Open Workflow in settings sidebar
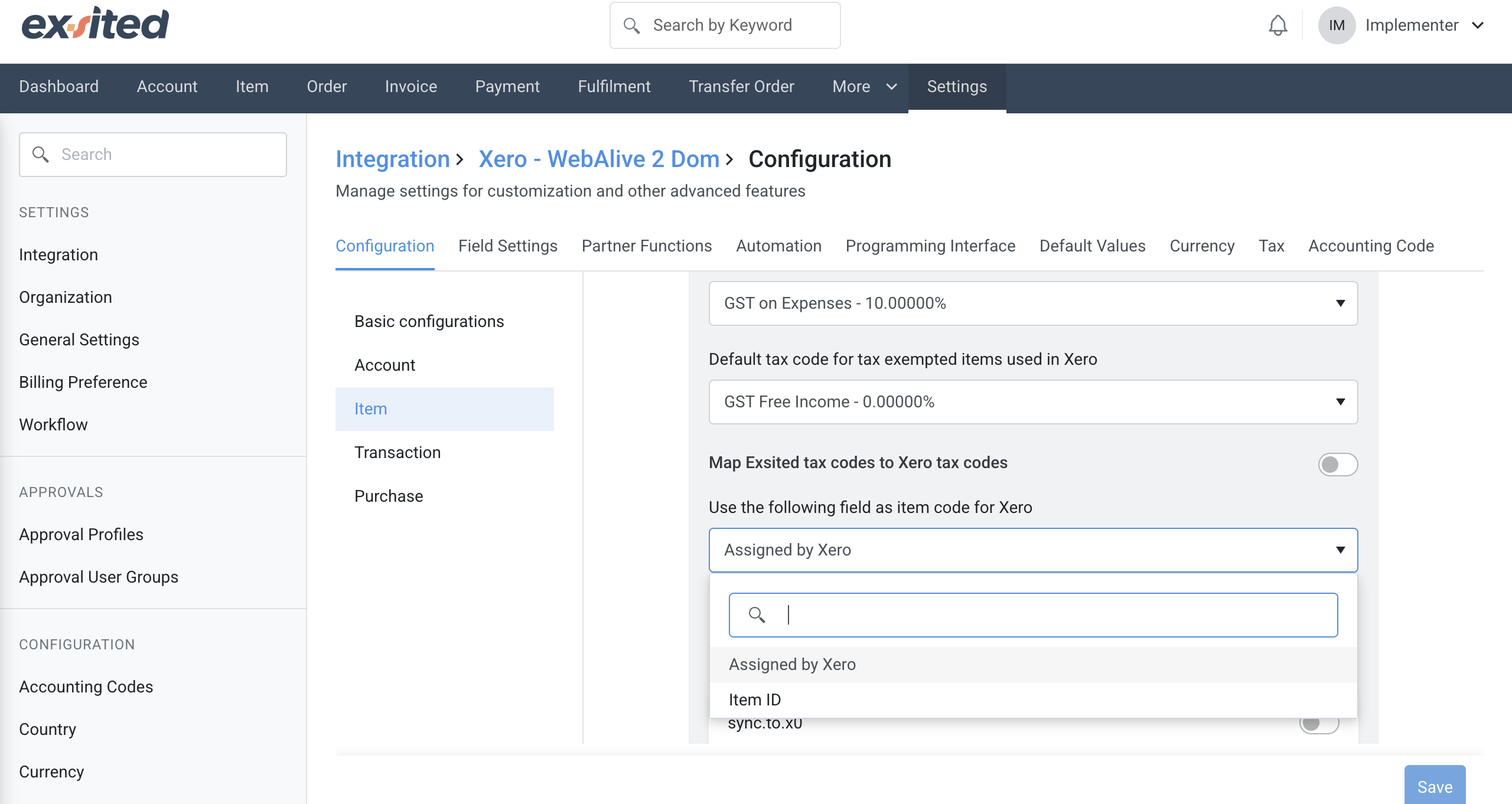The width and height of the screenshot is (1512, 804). click(53, 425)
